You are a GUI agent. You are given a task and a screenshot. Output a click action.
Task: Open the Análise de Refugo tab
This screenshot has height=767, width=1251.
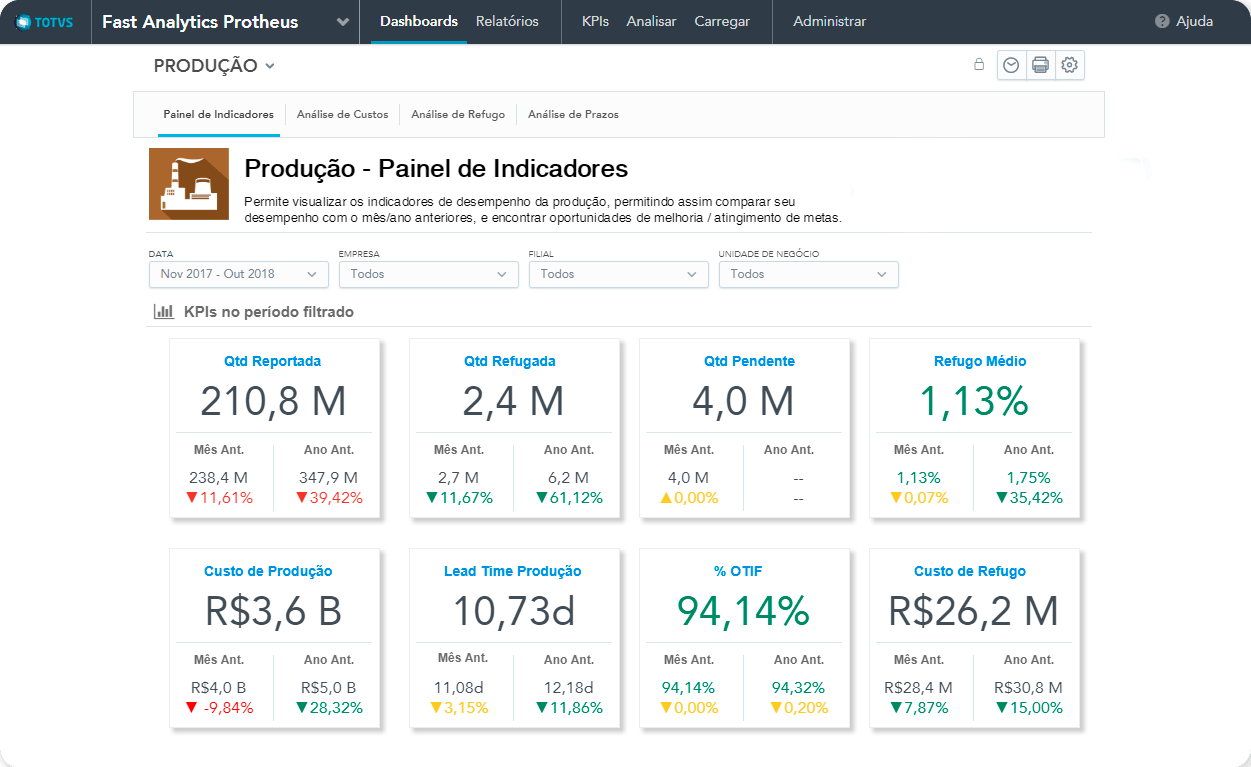point(458,115)
